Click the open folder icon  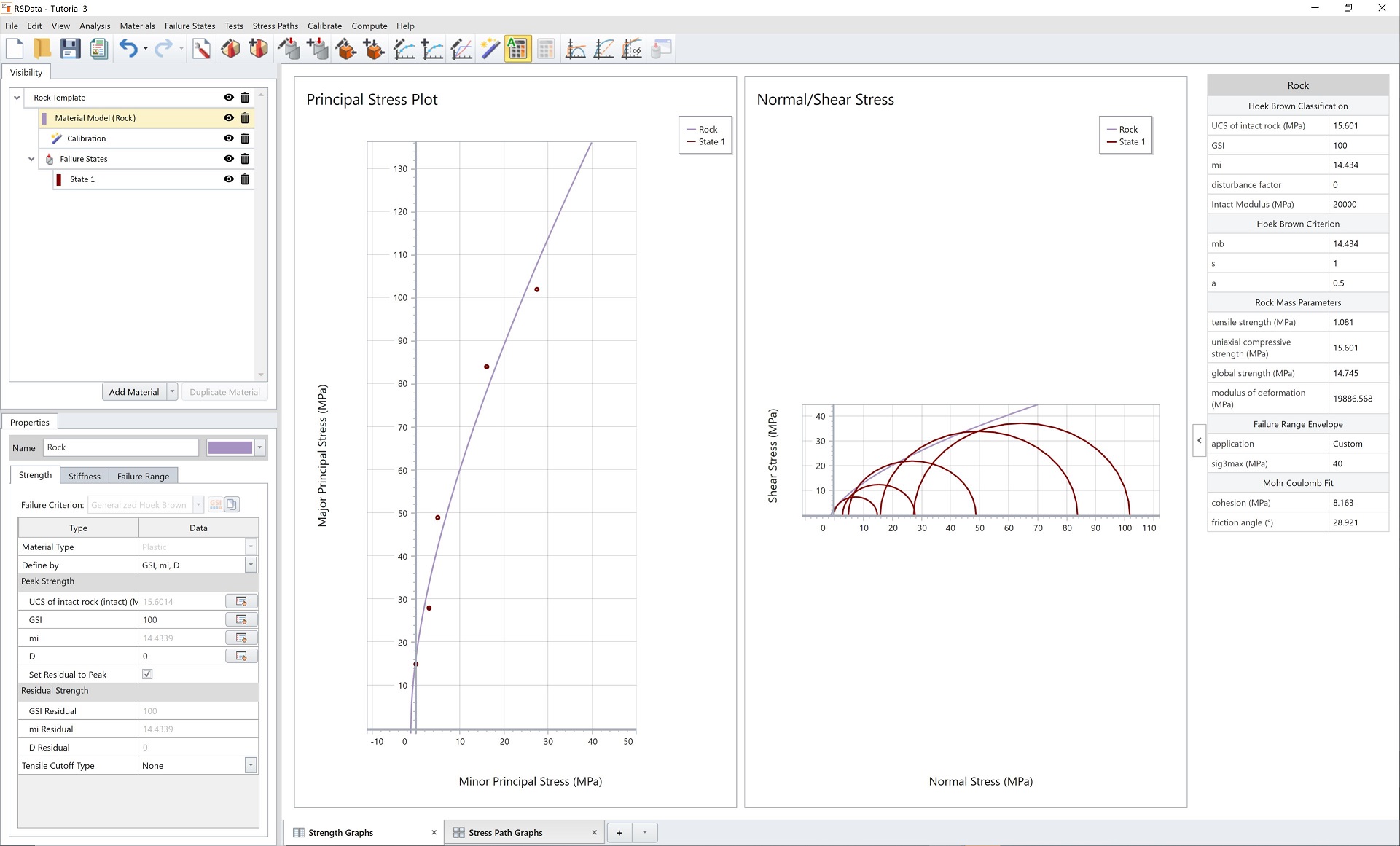(42, 49)
